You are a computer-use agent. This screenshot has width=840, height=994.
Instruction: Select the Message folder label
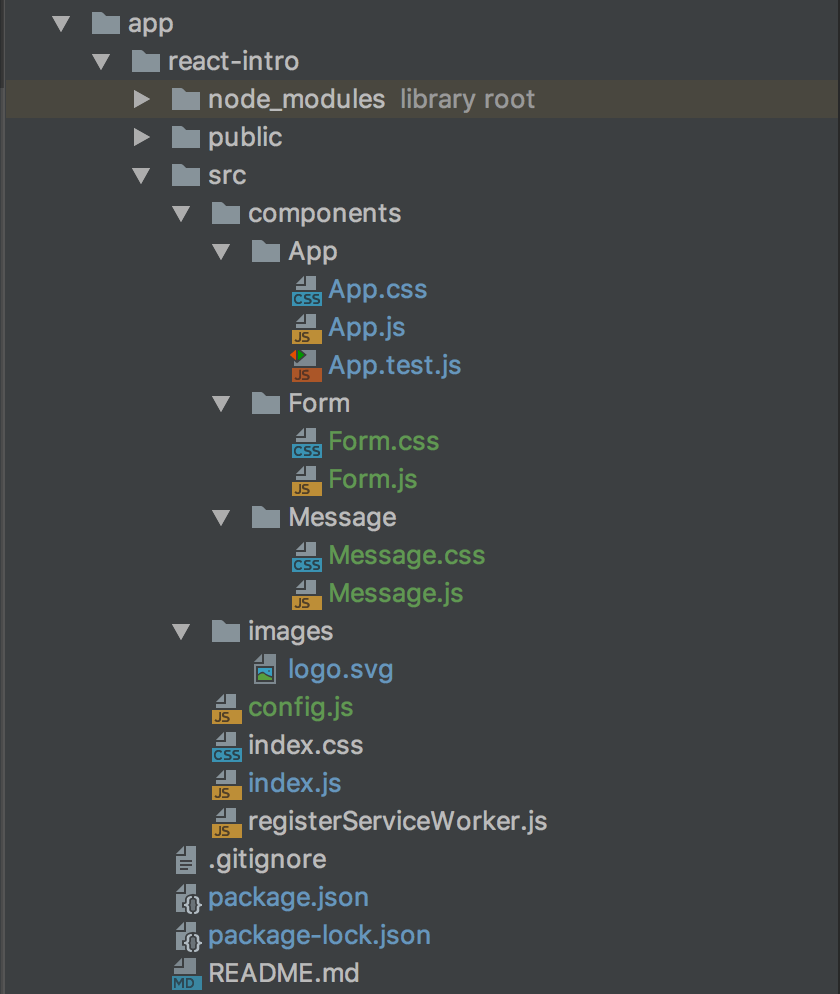[342, 518]
